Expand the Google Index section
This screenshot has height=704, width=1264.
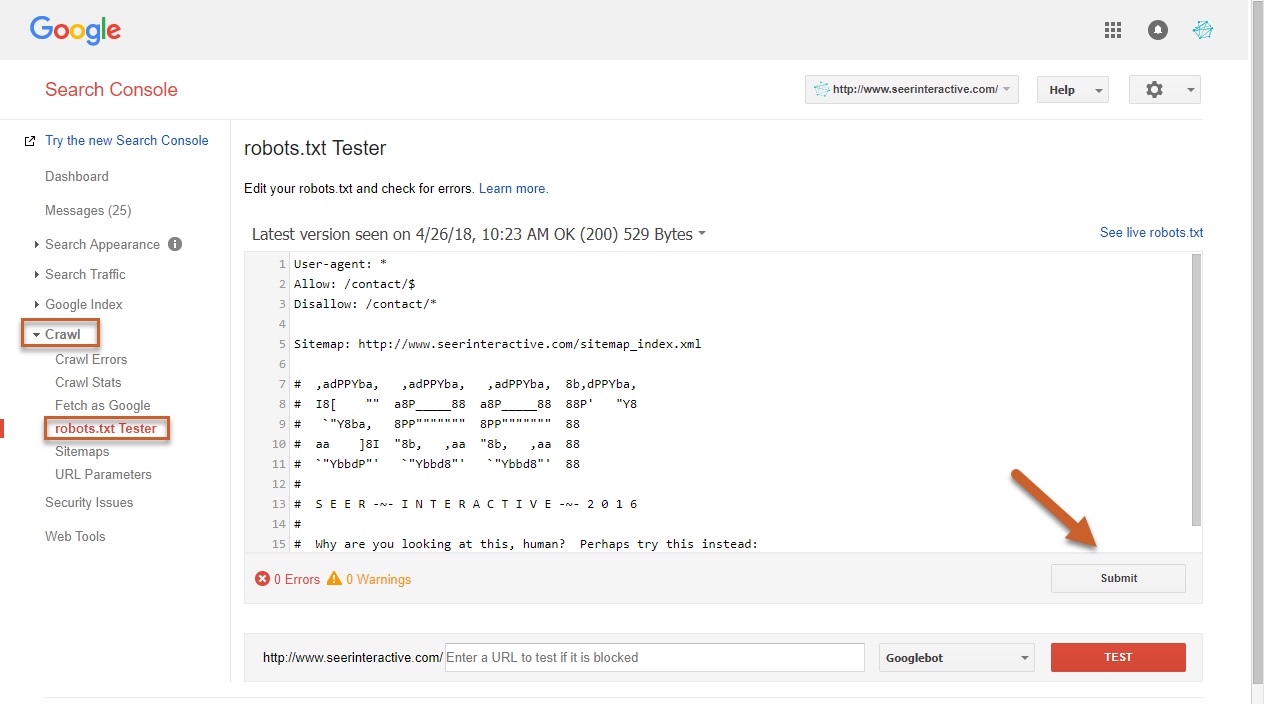pos(84,304)
